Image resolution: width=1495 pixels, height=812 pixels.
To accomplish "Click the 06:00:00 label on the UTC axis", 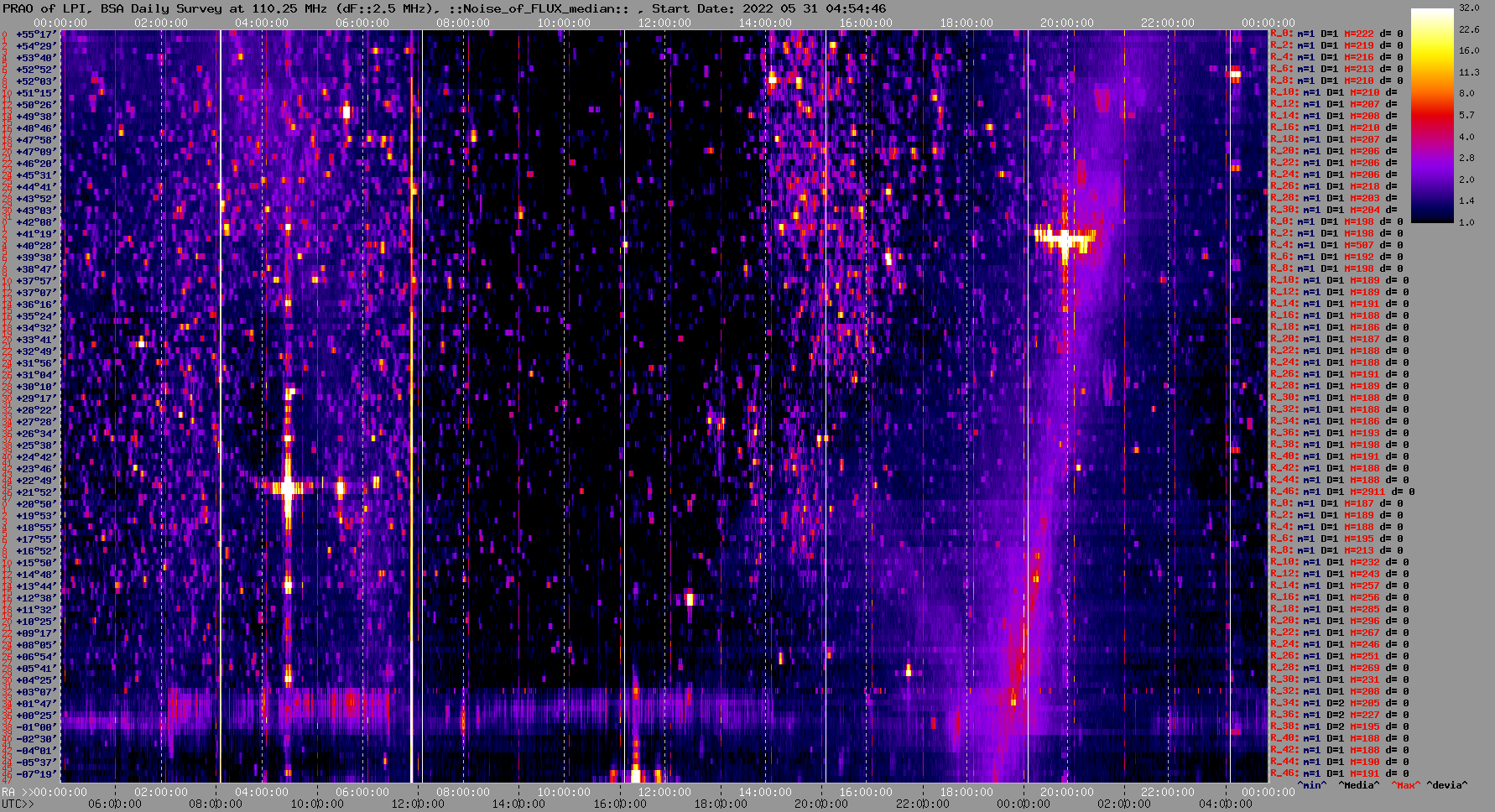I will (x=115, y=804).
